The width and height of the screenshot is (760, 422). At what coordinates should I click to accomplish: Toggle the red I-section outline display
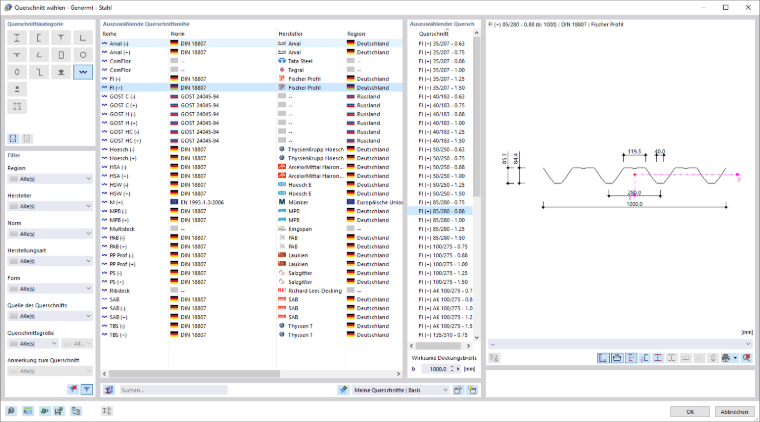[x=658, y=358]
